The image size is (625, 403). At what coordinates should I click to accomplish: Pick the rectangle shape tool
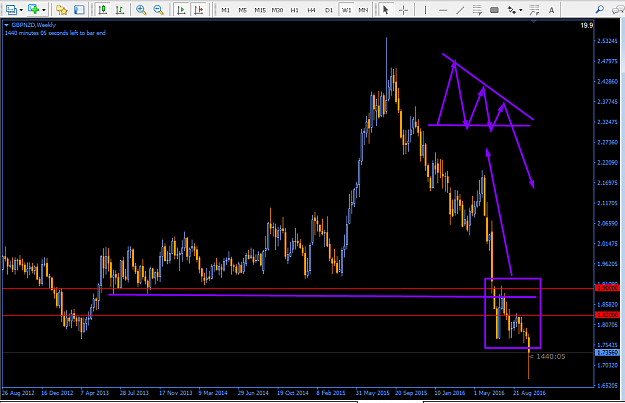494,10
